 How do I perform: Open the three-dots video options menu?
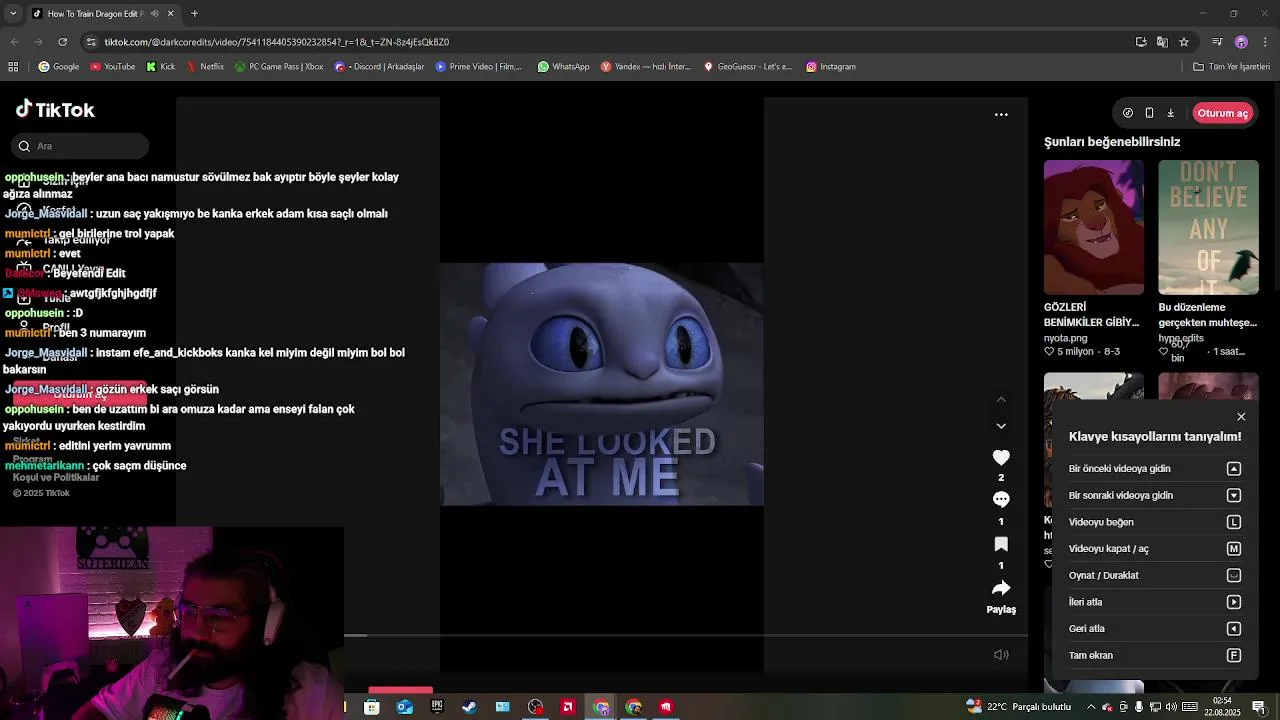coord(1001,114)
